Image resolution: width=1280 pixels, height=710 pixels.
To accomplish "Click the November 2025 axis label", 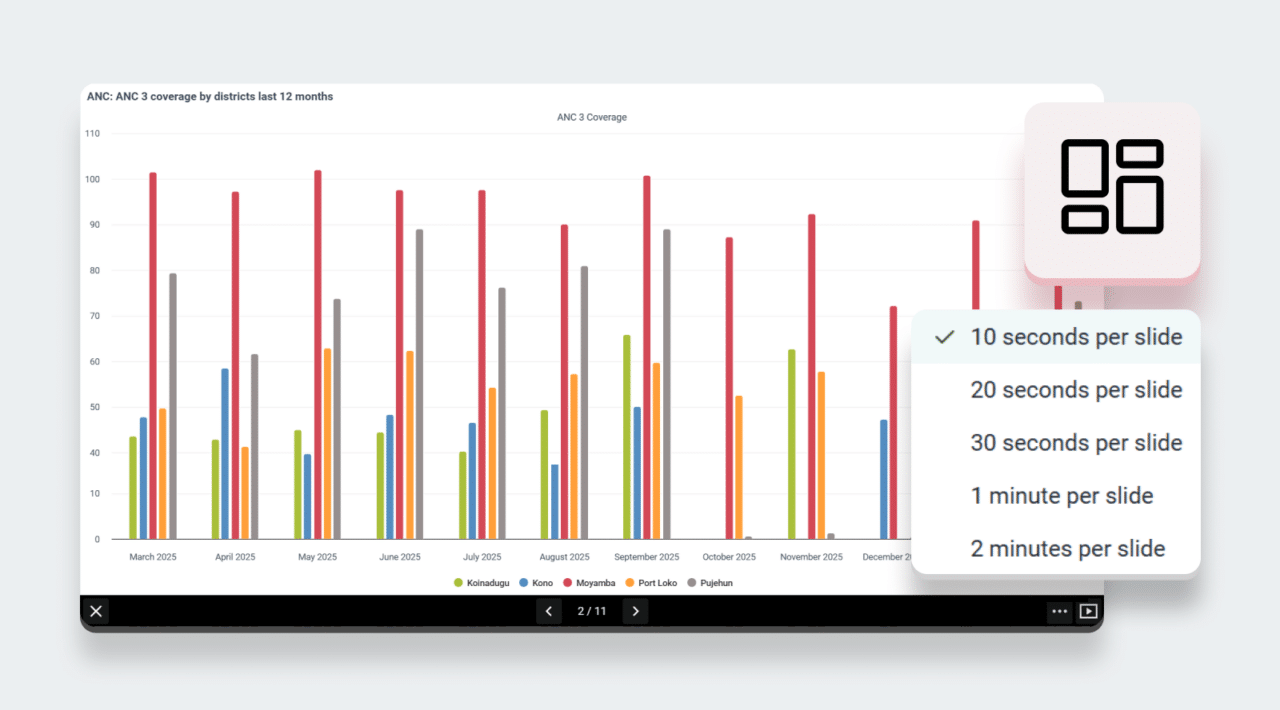I will coord(811,557).
